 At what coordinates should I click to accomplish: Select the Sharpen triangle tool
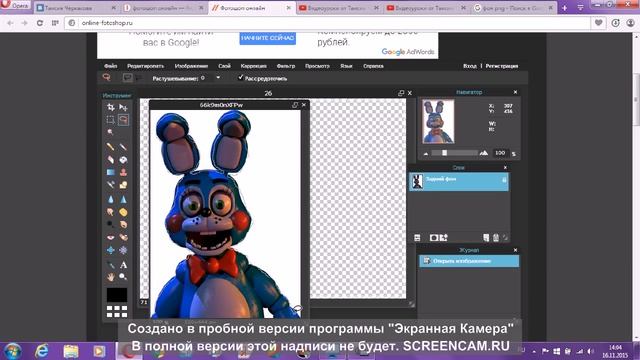(x=123, y=199)
